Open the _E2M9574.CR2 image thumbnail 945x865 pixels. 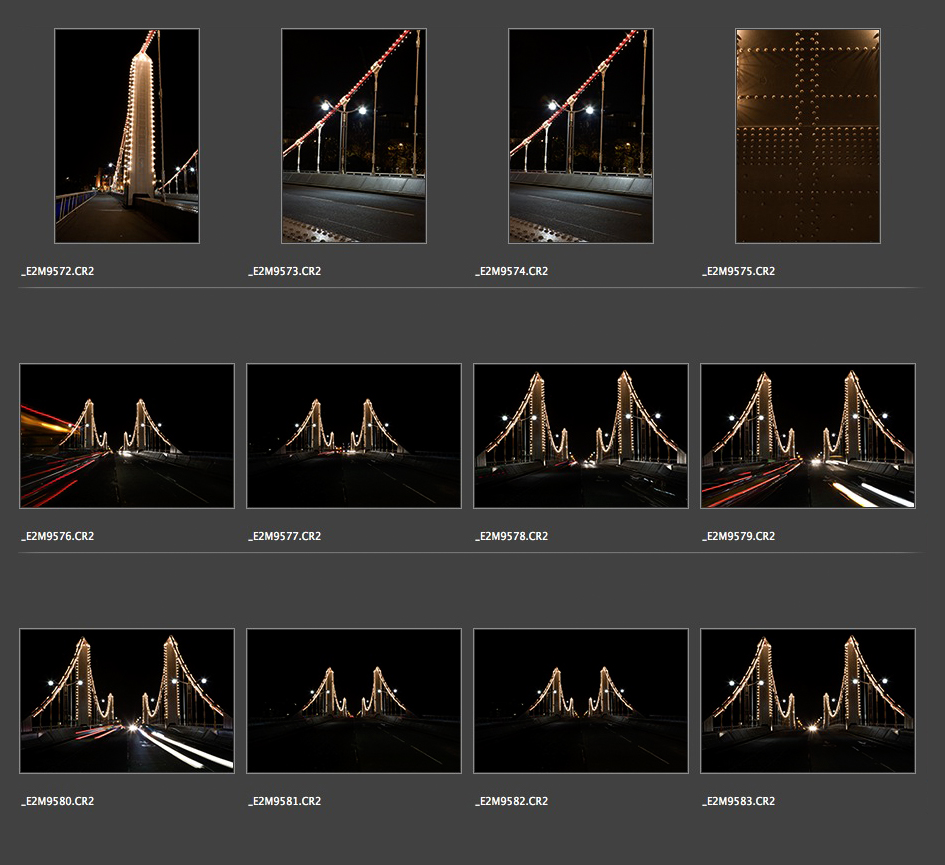(581, 136)
